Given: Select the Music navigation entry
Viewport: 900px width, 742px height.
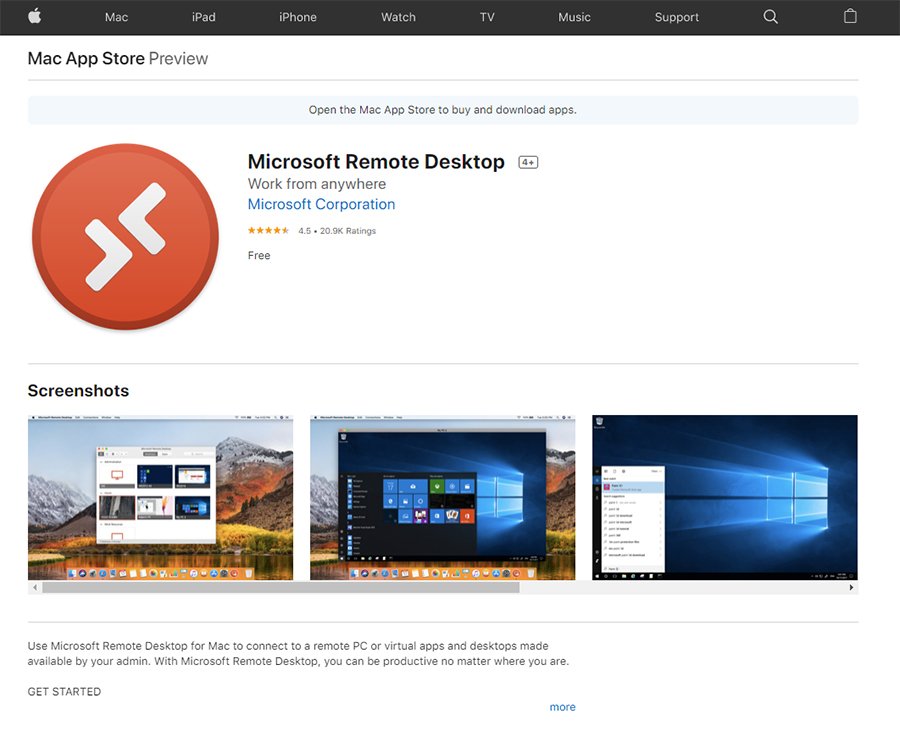Looking at the screenshot, I should (574, 17).
